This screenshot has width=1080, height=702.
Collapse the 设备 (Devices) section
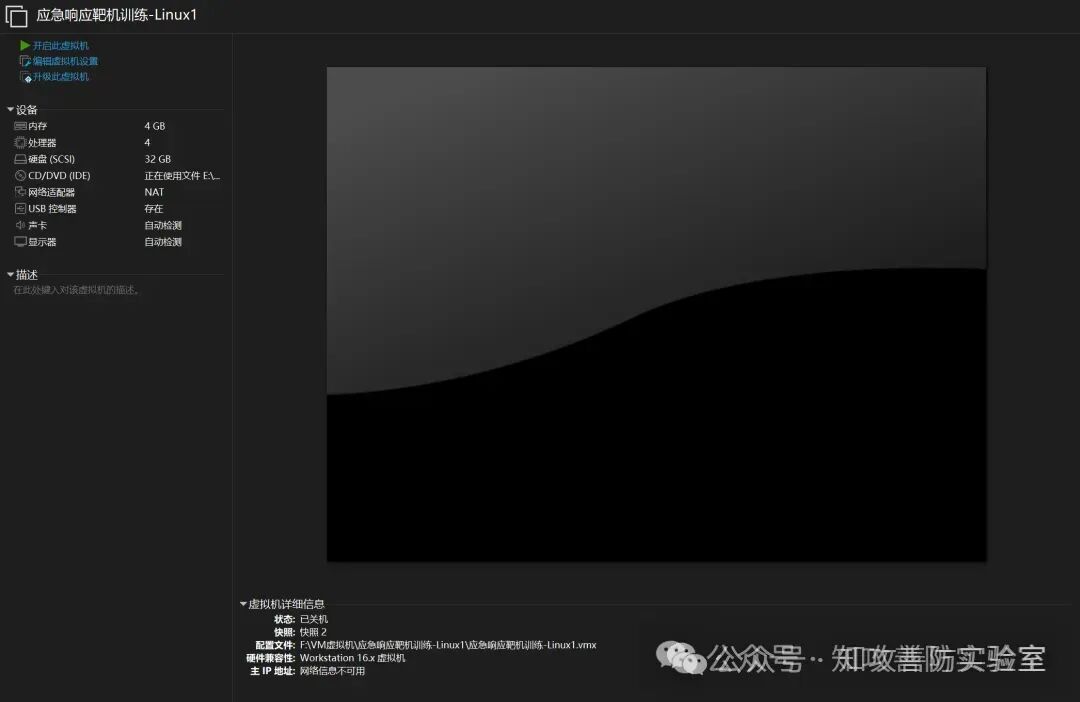coord(10,110)
